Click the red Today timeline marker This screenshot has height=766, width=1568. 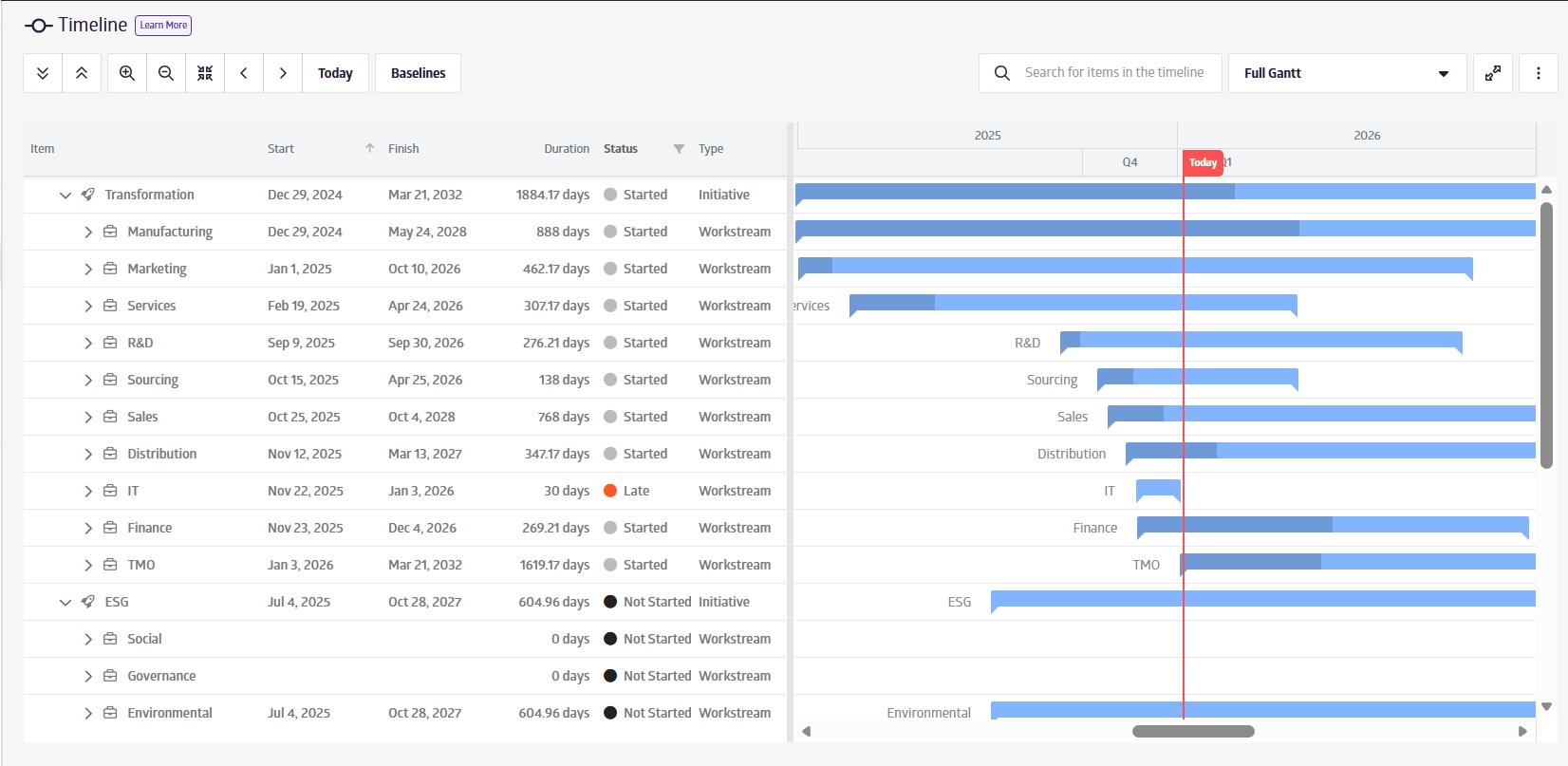coord(1203,162)
